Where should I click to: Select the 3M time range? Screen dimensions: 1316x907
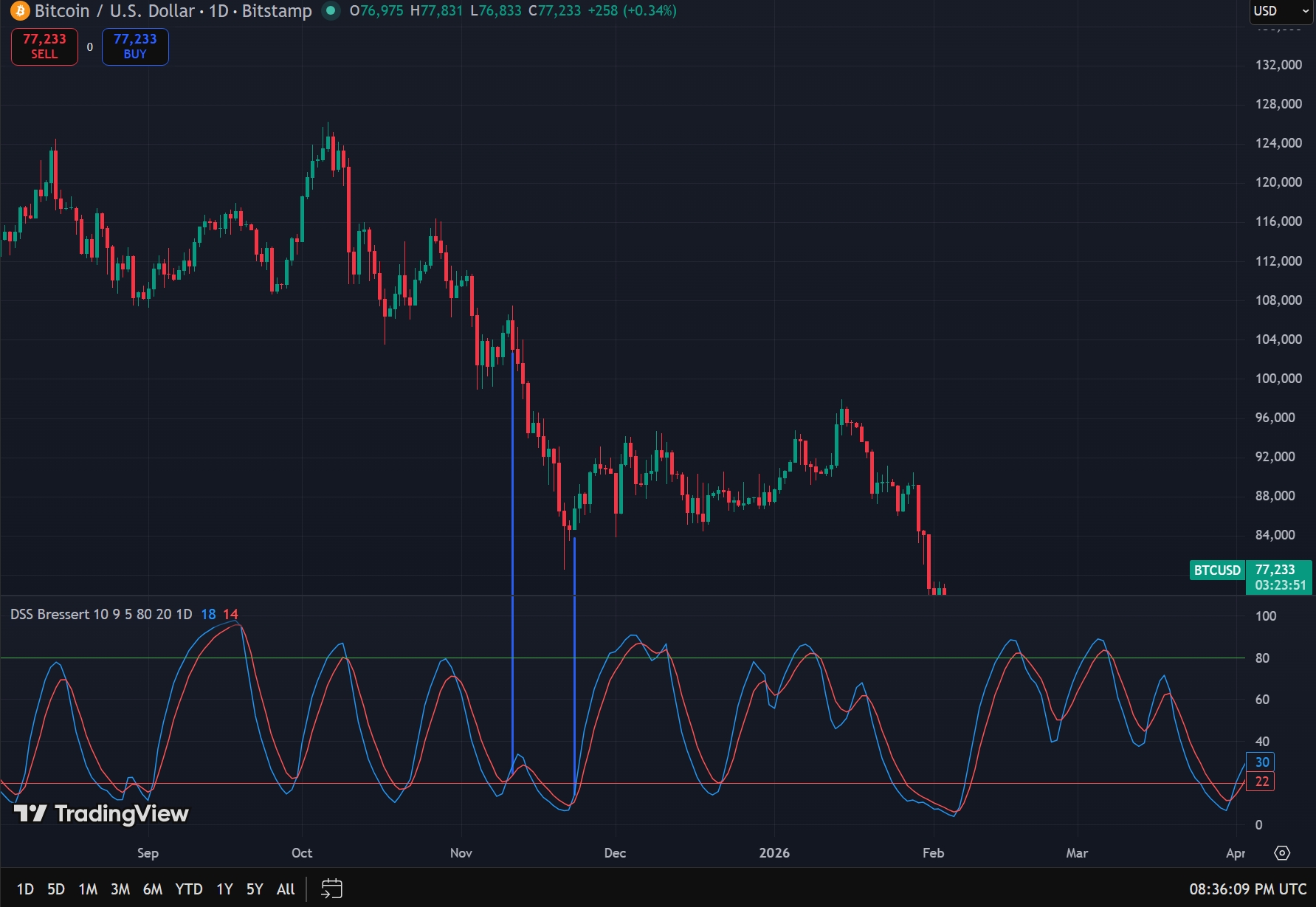(x=120, y=889)
